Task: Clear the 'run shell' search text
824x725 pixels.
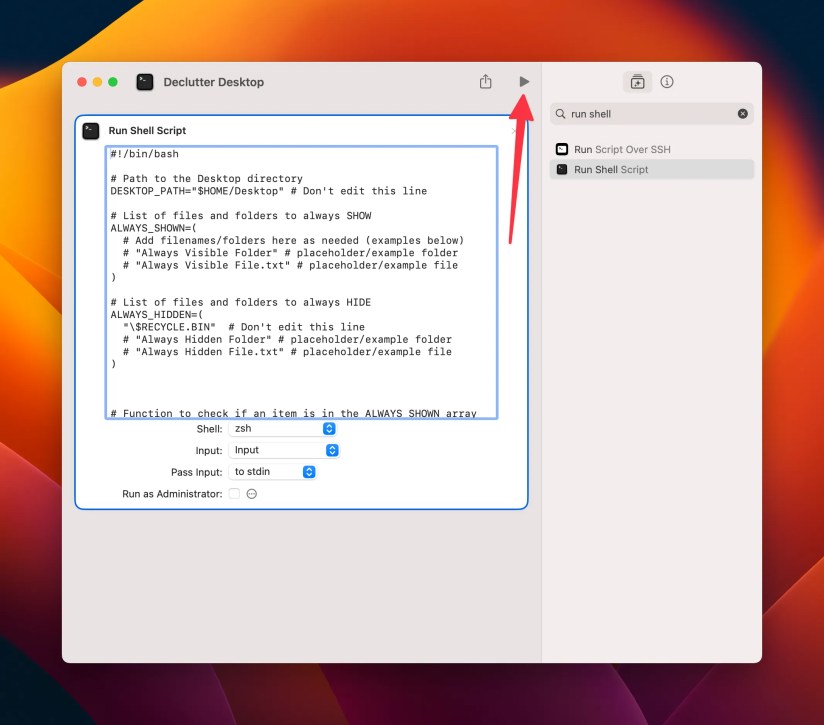Action: coord(743,113)
